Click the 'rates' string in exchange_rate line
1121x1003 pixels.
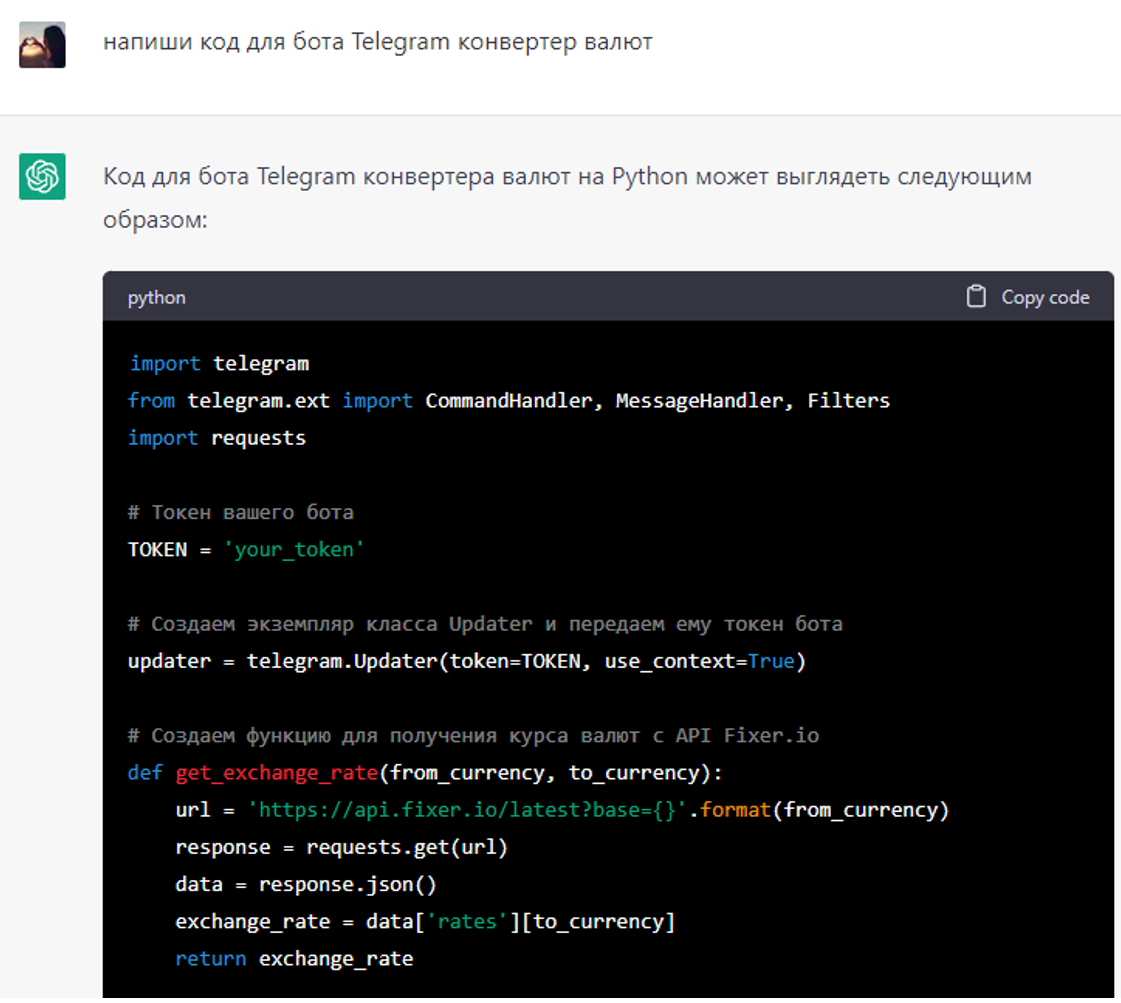coord(467,921)
